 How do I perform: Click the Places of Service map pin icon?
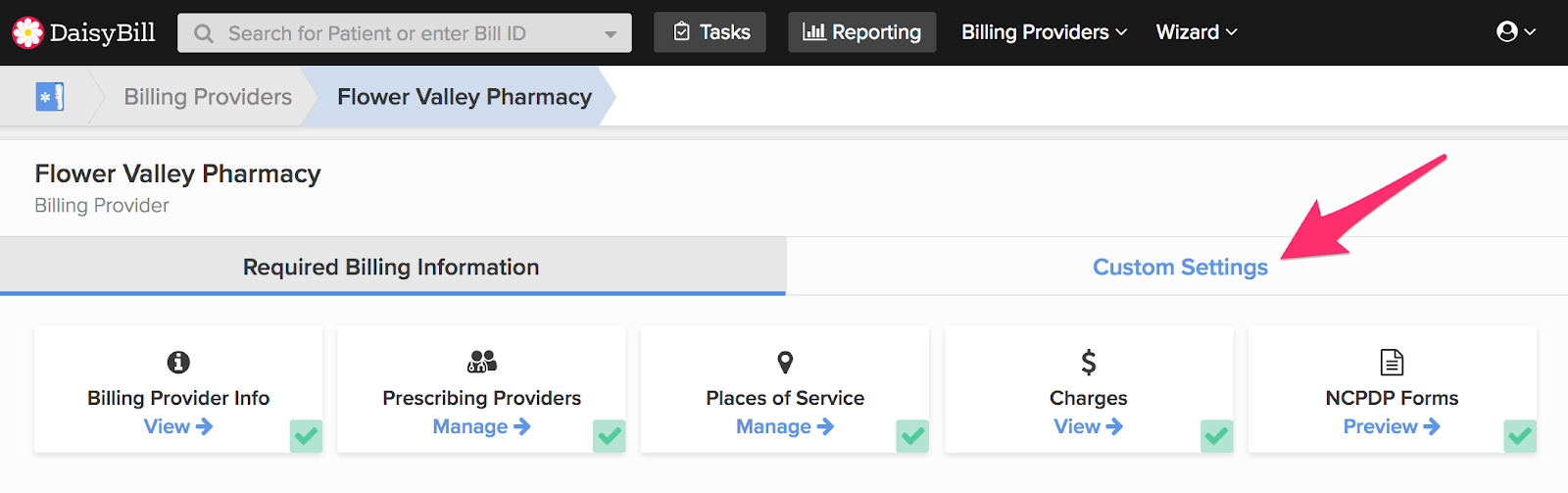(x=785, y=363)
